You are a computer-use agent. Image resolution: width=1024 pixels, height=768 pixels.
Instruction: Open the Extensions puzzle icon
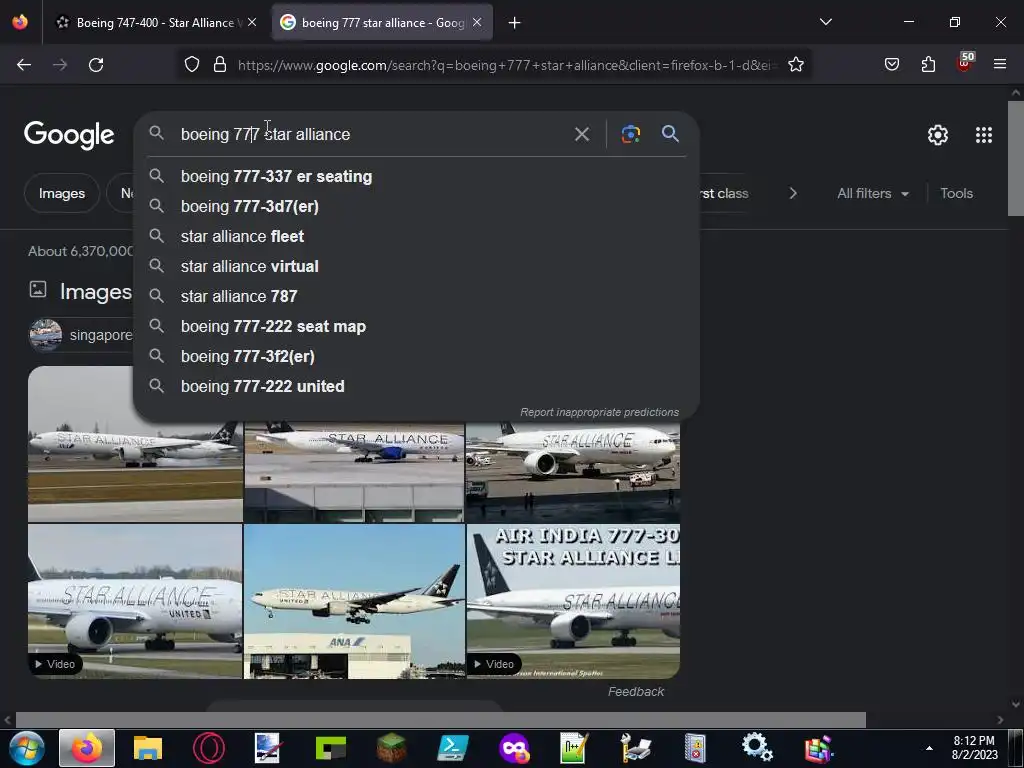point(928,65)
